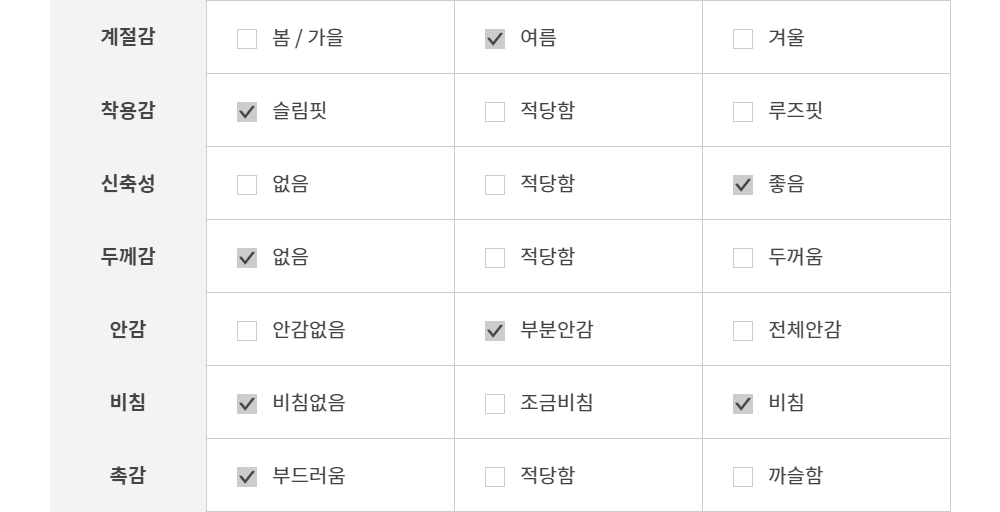Uncheck the 슬림핏 checkbox
This screenshot has width=1000, height=512.
coord(247,112)
